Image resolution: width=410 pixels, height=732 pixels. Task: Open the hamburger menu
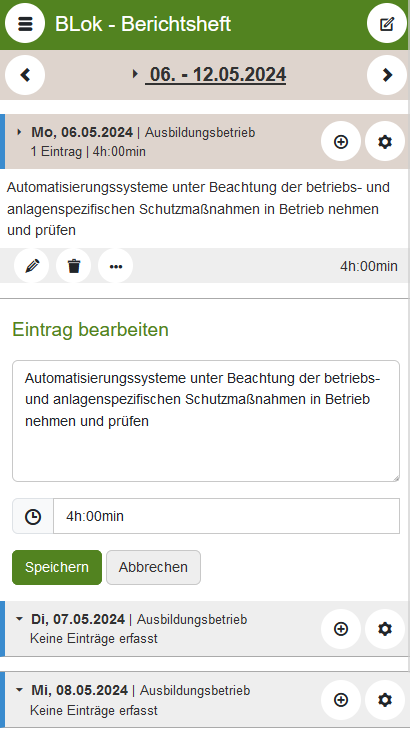[x=25, y=23]
